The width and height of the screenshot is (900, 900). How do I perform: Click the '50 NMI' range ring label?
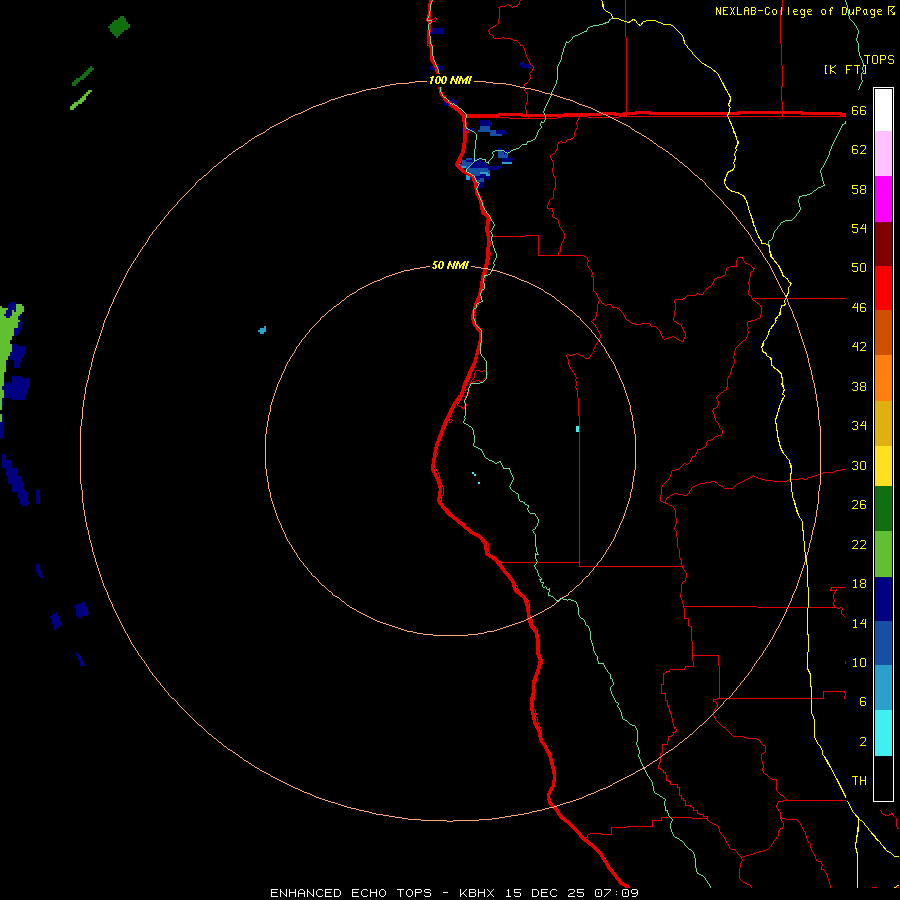[450, 265]
